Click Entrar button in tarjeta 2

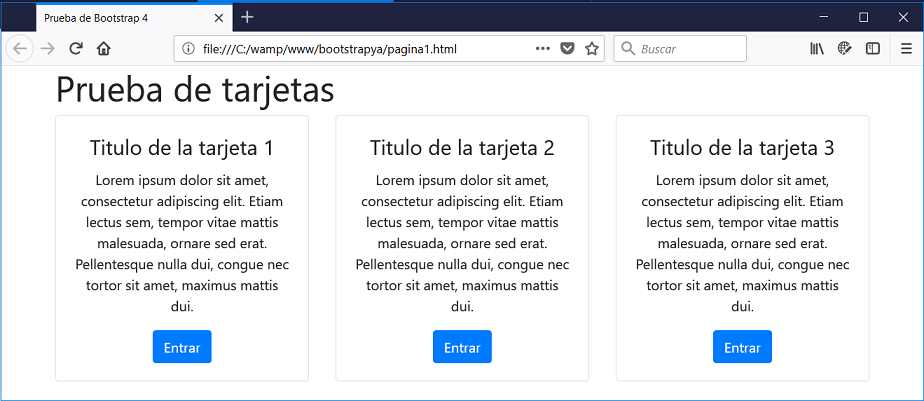tap(463, 347)
